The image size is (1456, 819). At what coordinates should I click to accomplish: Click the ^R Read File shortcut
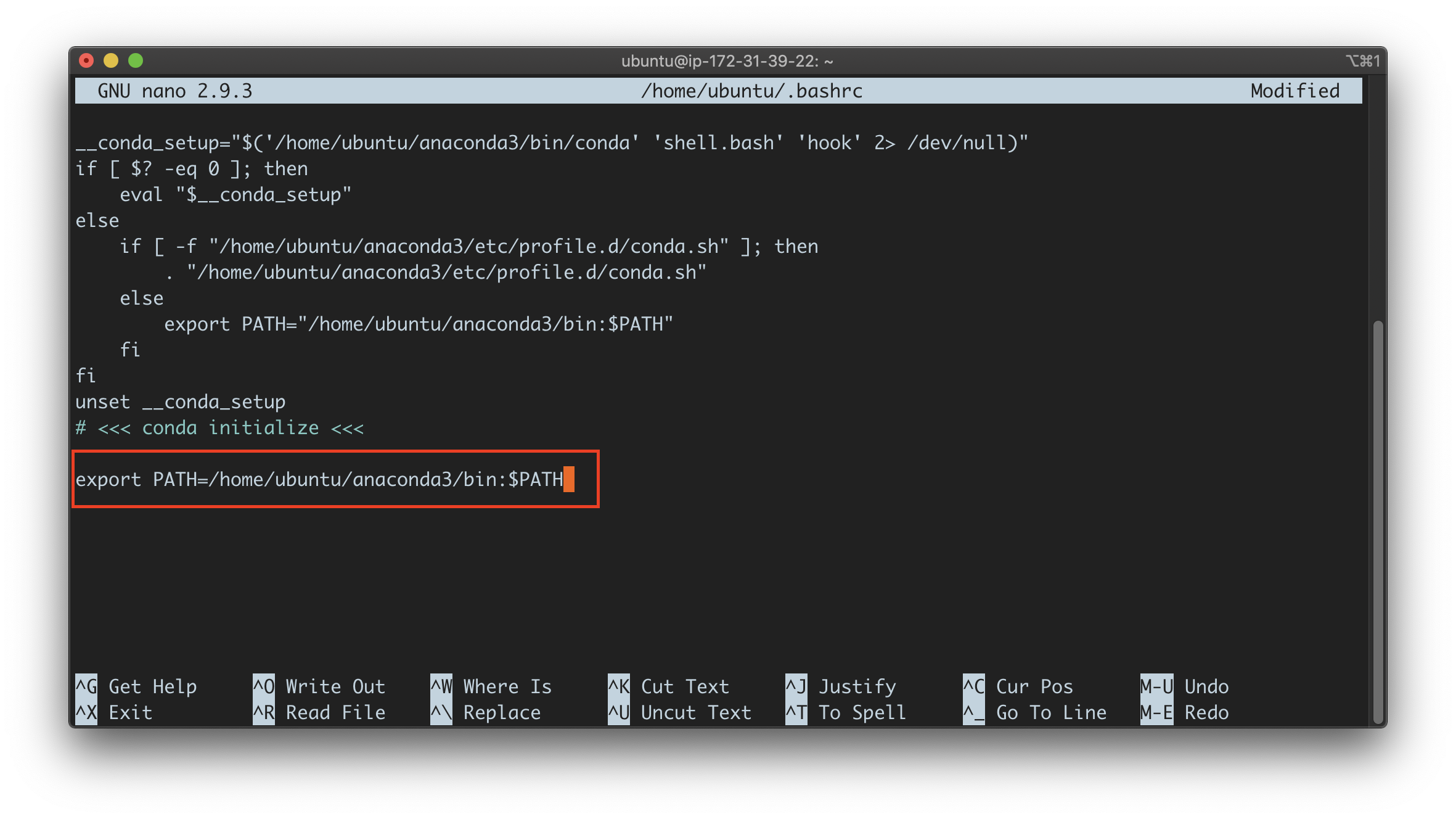click(x=319, y=712)
